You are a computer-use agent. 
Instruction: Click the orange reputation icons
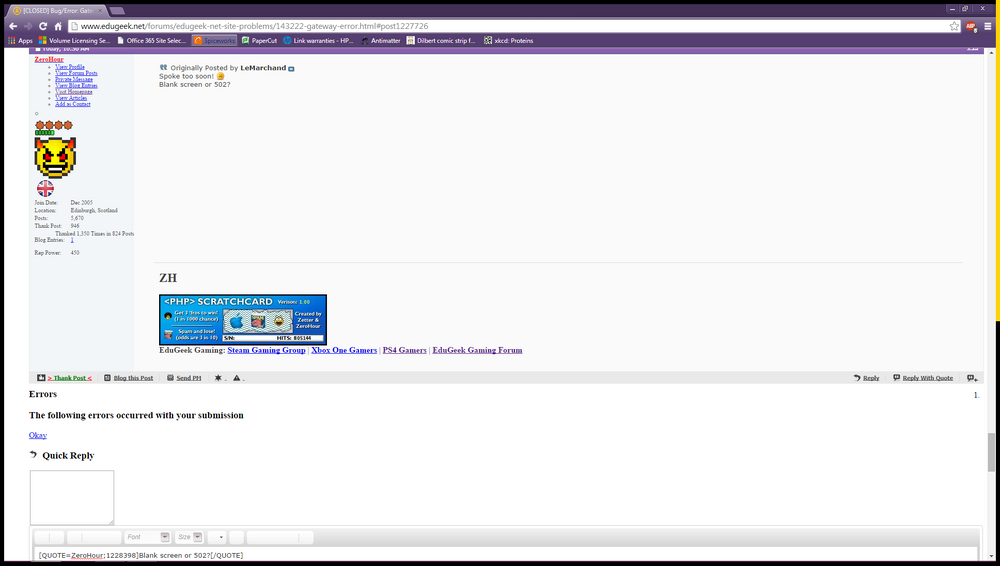tap(54, 125)
